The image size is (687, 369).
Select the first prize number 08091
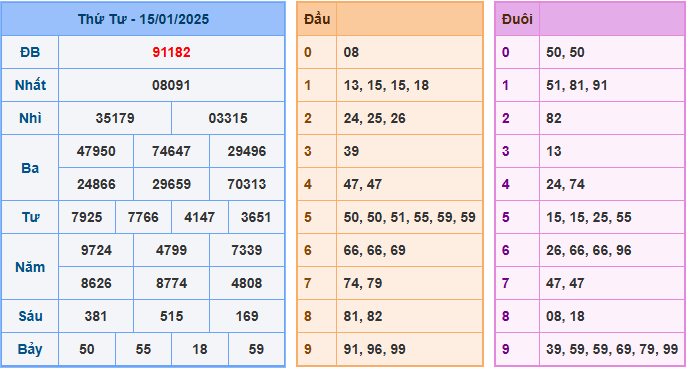[171, 85]
